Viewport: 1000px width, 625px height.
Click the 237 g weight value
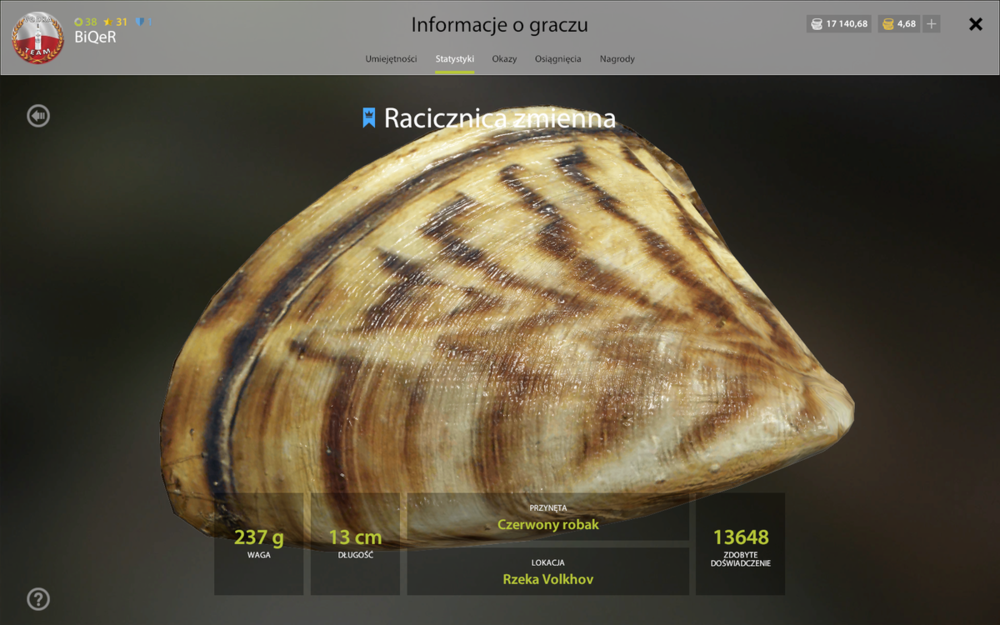pyautogui.click(x=258, y=537)
